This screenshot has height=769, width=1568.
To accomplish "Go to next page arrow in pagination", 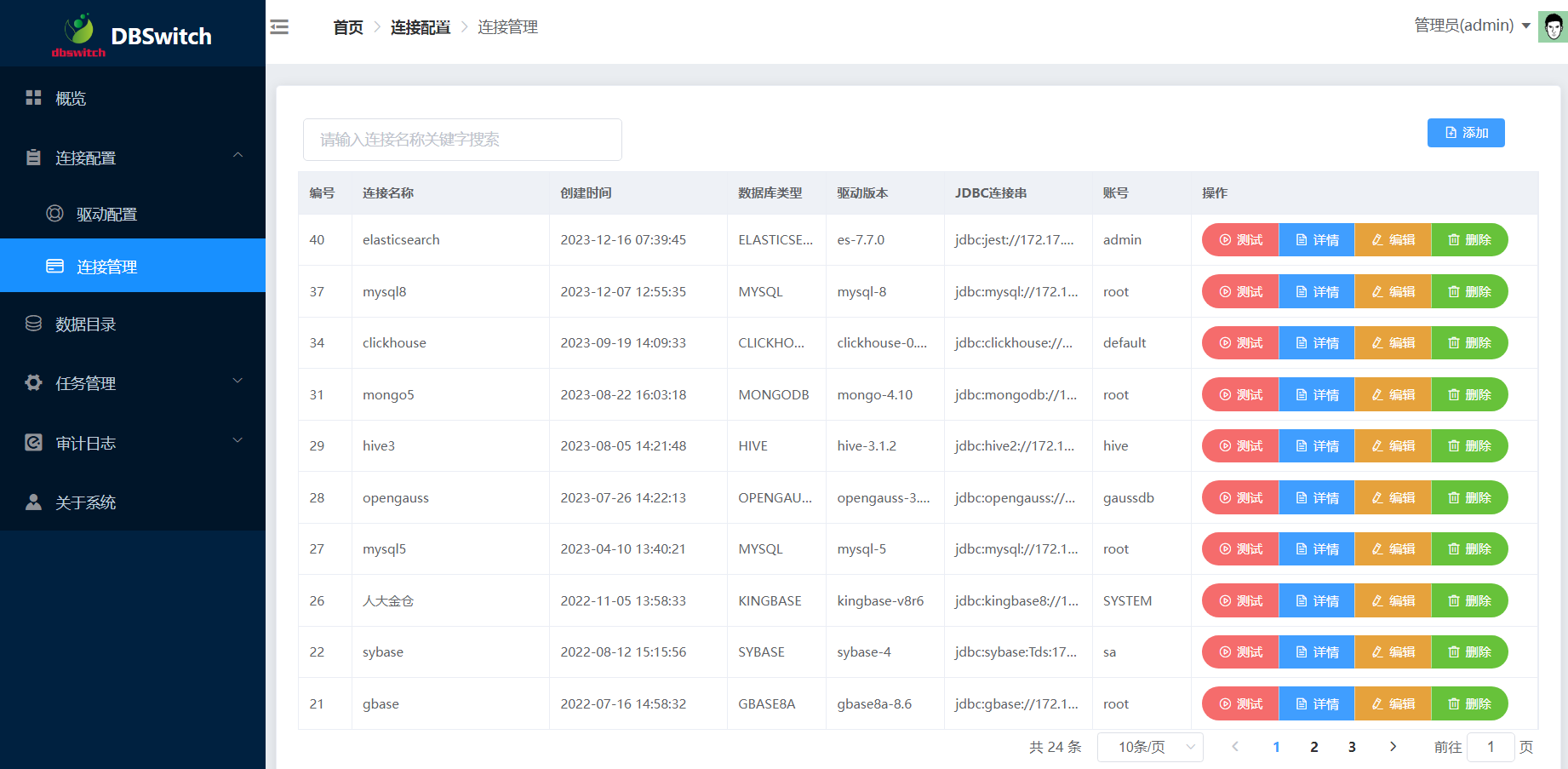I will 1393,747.
